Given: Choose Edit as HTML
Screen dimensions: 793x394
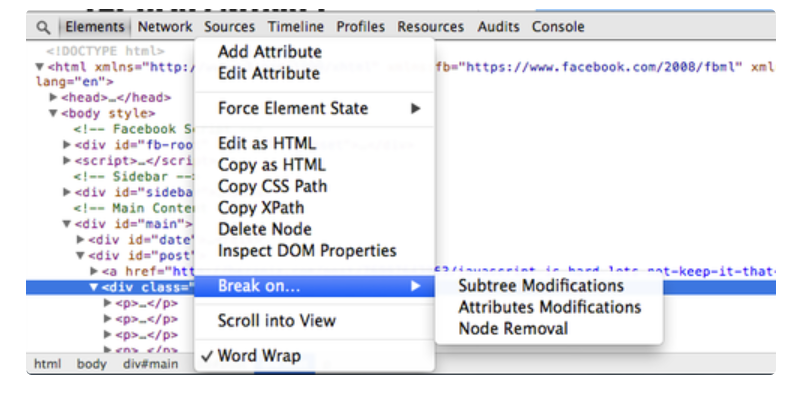Looking at the screenshot, I should [314, 144].
